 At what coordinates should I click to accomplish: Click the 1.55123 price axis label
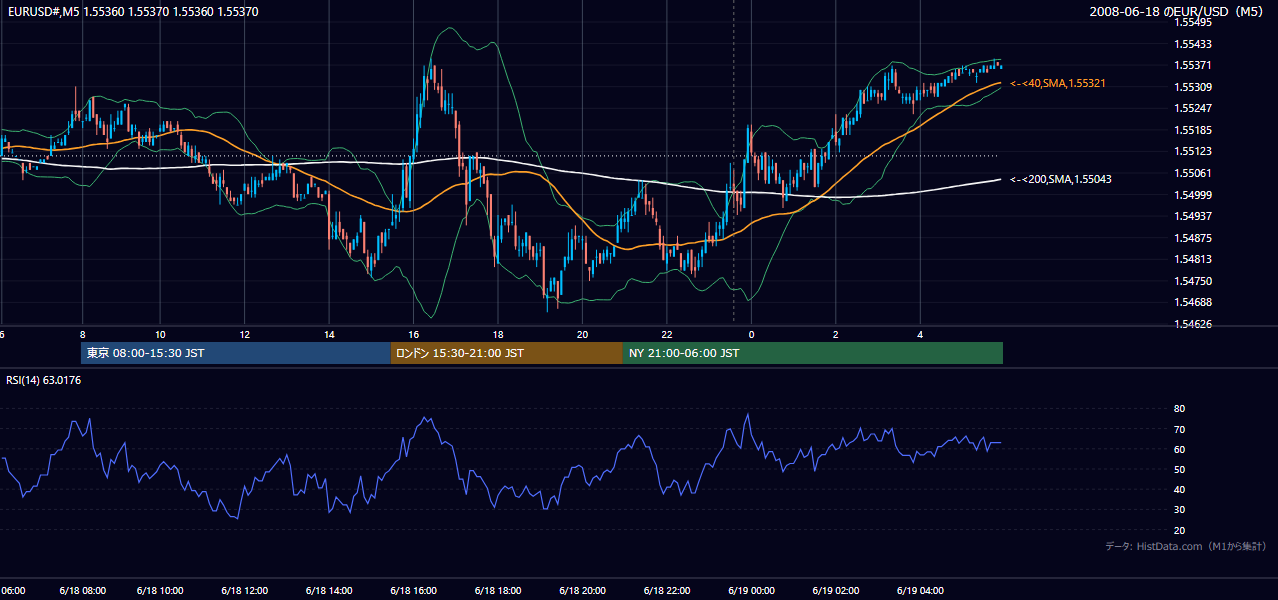click(x=1192, y=151)
